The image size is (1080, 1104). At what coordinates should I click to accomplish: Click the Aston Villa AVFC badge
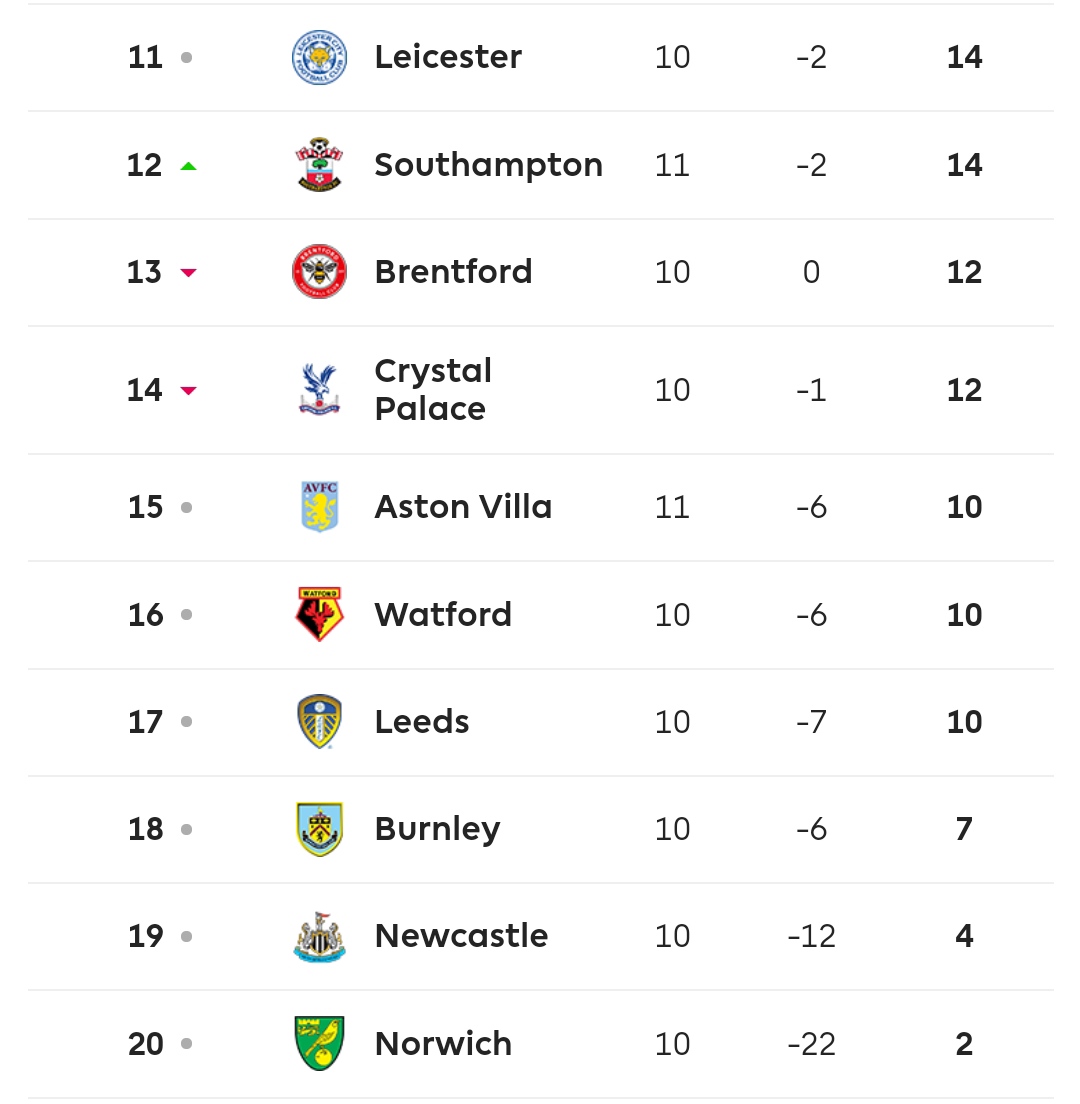(x=319, y=507)
